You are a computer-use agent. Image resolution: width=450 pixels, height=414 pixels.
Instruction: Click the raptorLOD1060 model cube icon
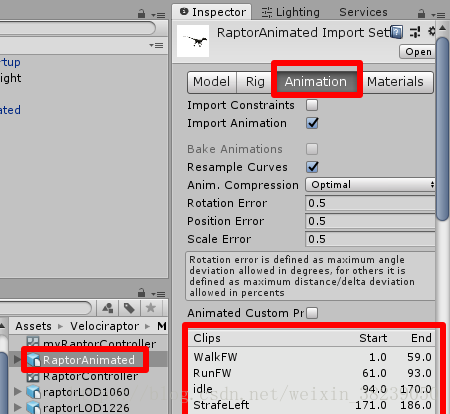[x=33, y=392]
